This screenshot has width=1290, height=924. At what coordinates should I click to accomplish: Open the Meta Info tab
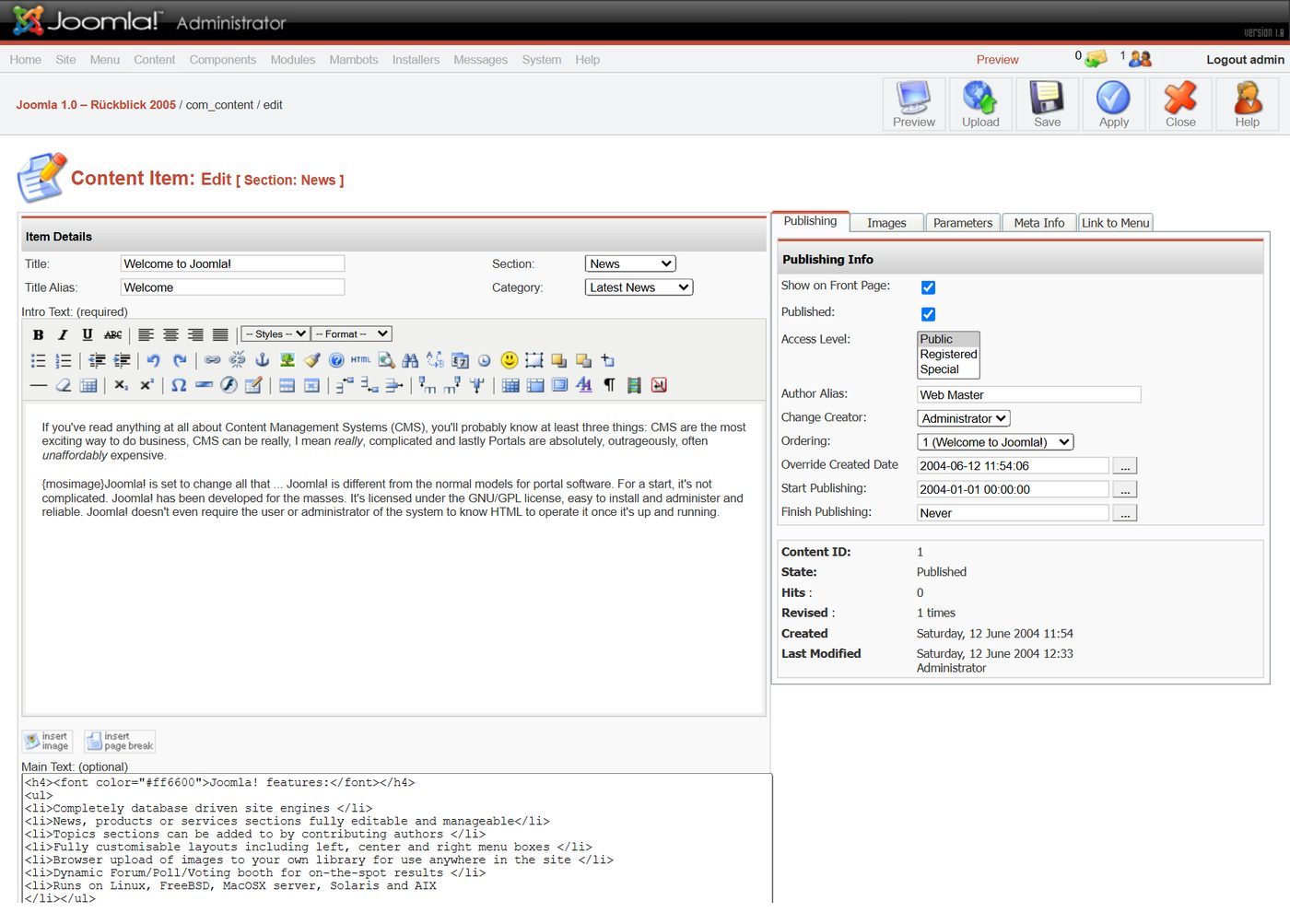tap(1039, 223)
